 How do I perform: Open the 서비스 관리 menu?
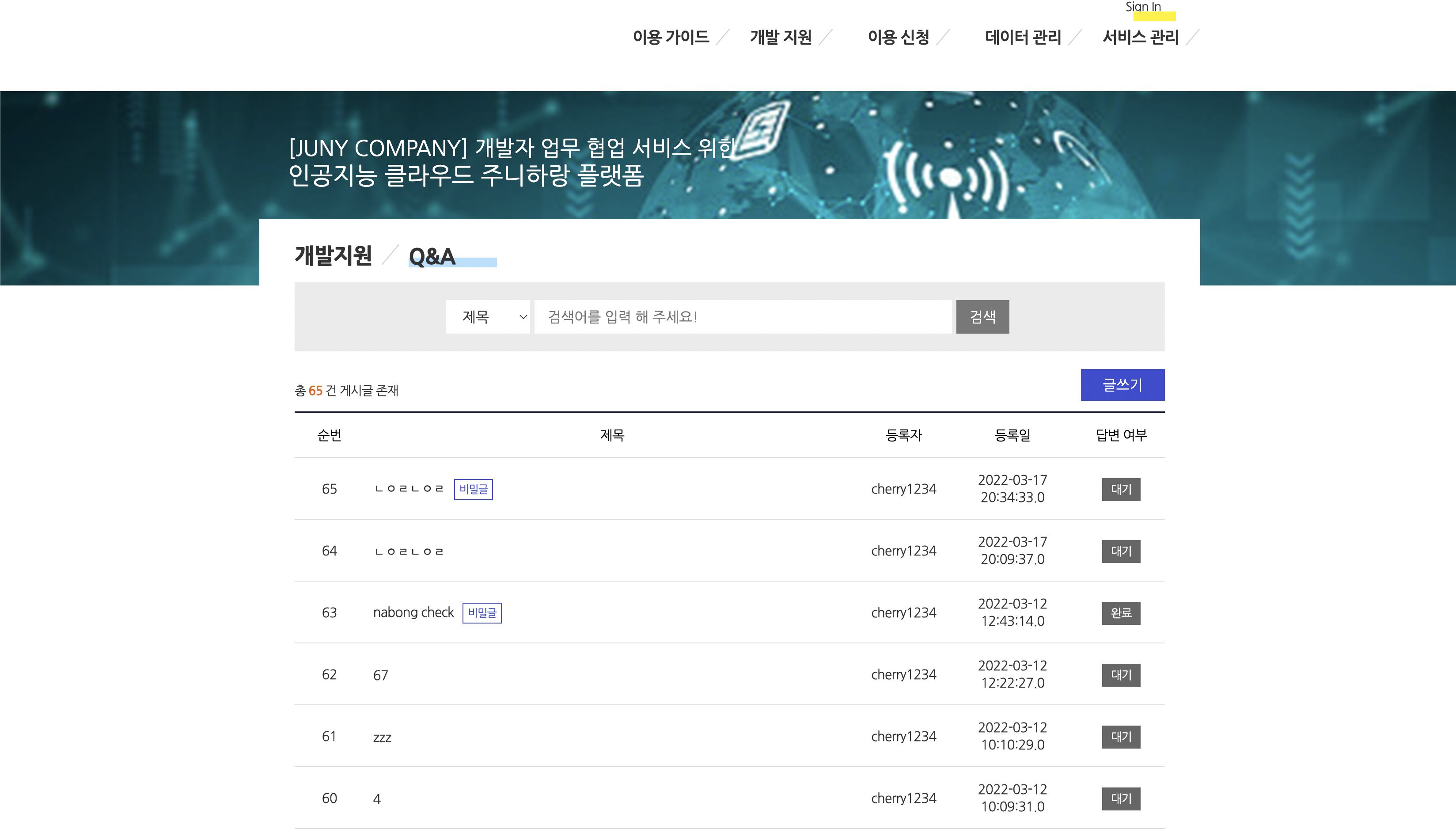(x=1140, y=38)
